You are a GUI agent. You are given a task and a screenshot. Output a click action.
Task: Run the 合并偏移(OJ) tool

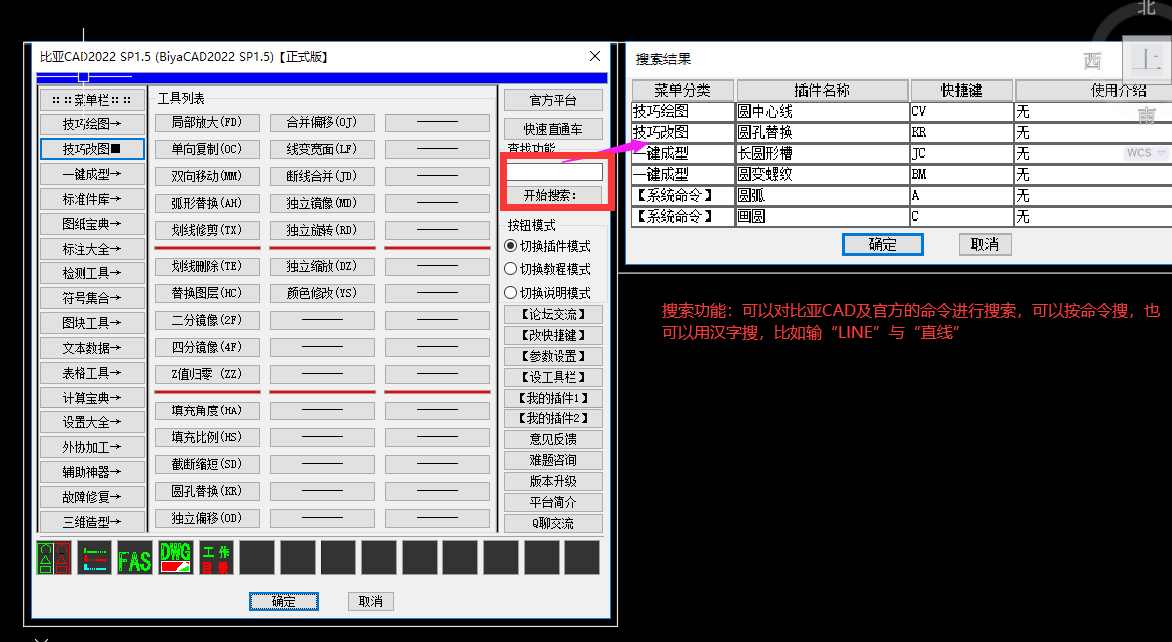[322, 122]
